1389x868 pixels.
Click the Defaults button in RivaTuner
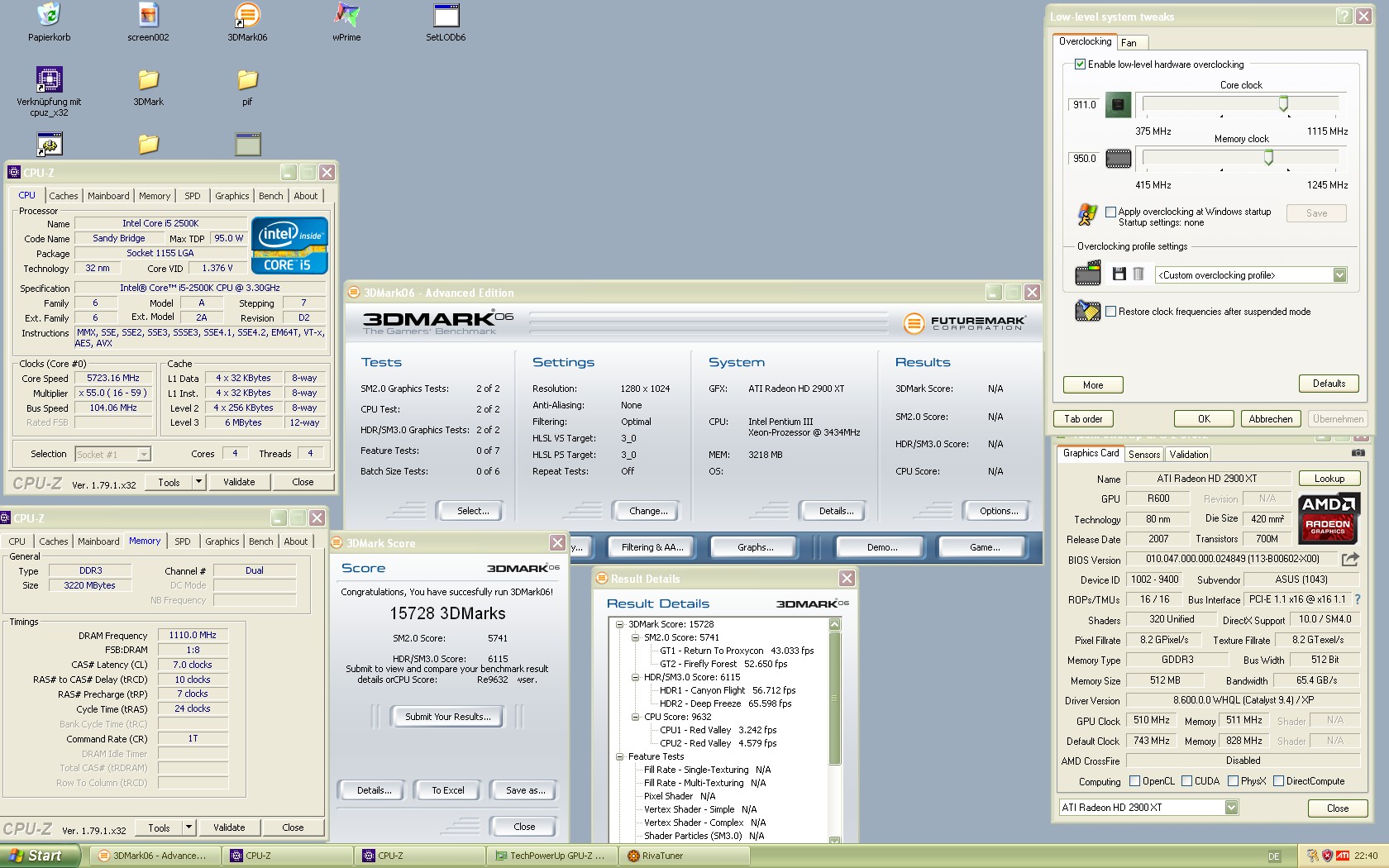click(1329, 384)
